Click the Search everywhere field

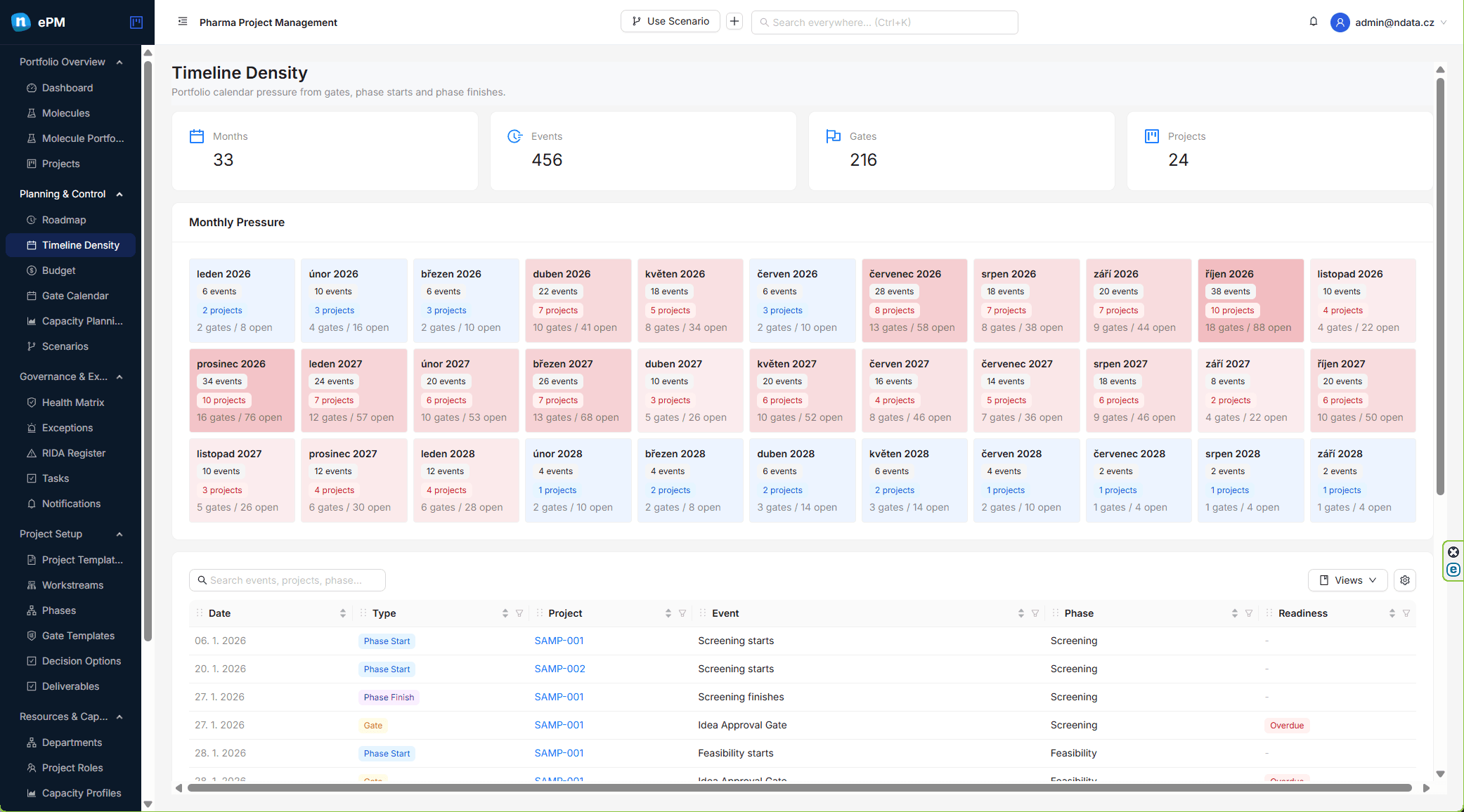pos(884,22)
